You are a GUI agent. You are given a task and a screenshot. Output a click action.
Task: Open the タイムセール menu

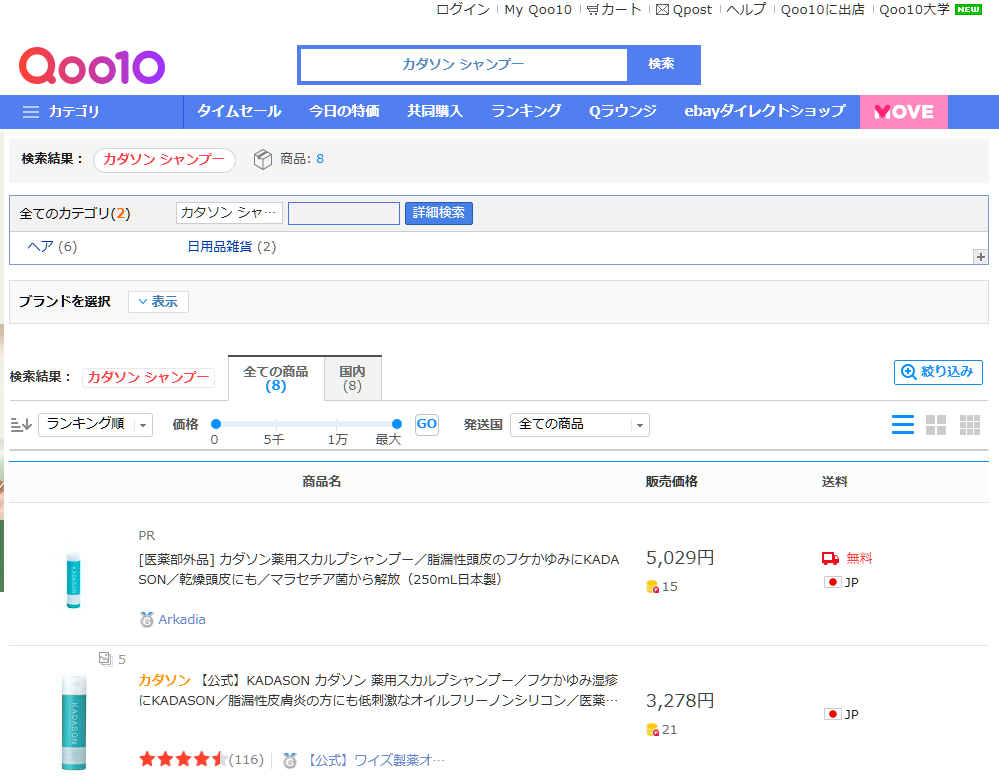[239, 112]
